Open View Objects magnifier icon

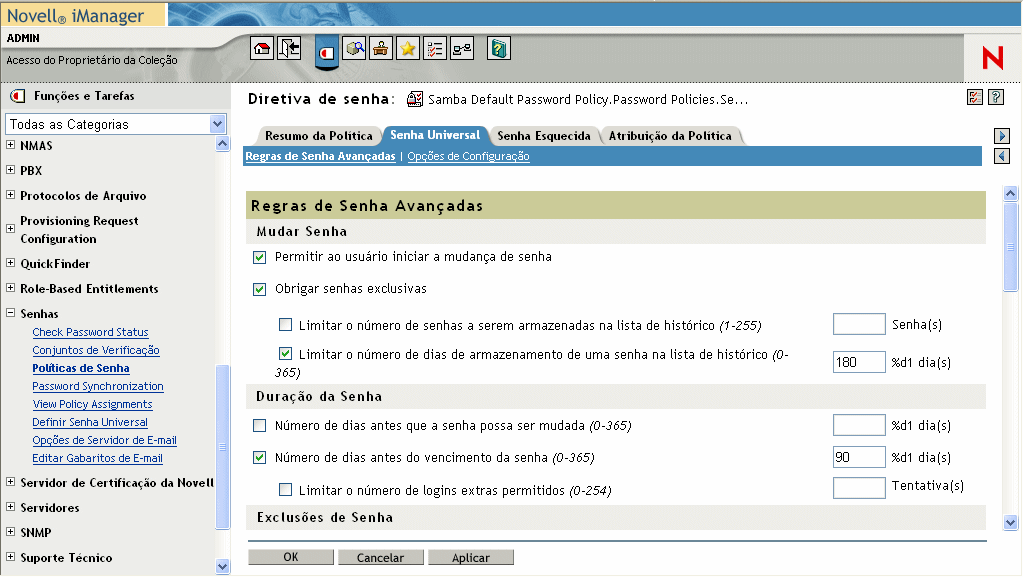tap(354, 48)
